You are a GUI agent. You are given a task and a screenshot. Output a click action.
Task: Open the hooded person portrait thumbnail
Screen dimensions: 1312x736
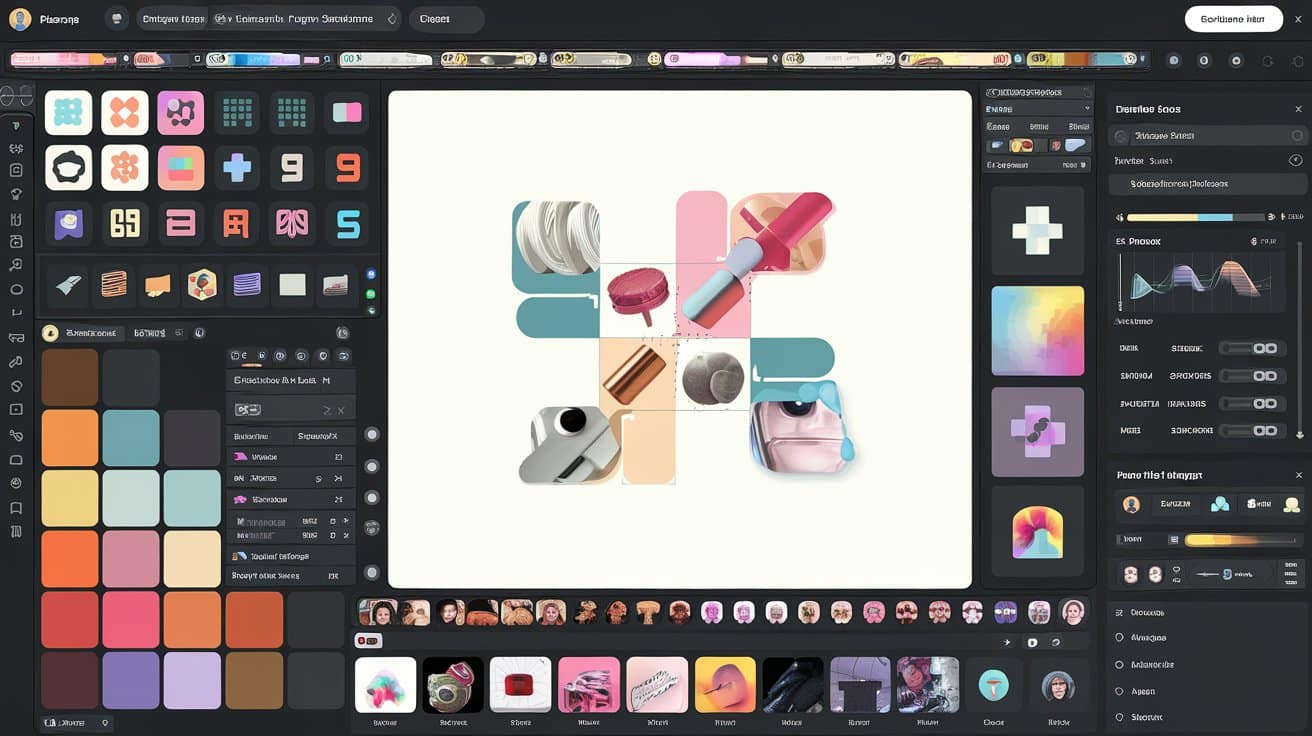[1057, 685]
